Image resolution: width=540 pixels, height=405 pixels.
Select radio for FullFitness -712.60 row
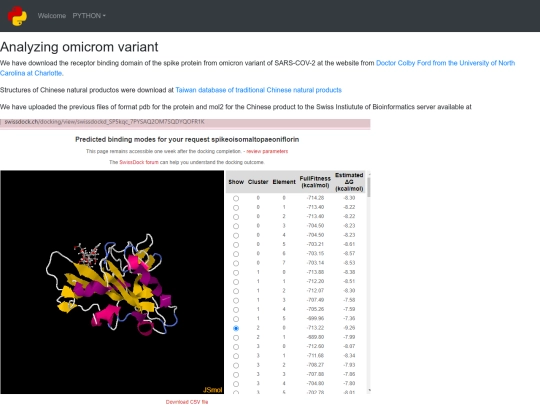(x=236, y=347)
